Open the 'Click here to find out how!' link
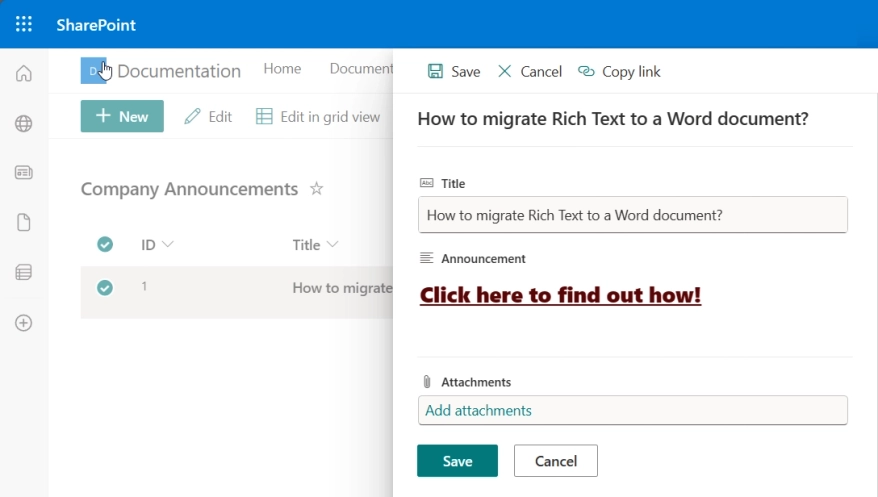Screen dimensions: 878x497 point(561,295)
